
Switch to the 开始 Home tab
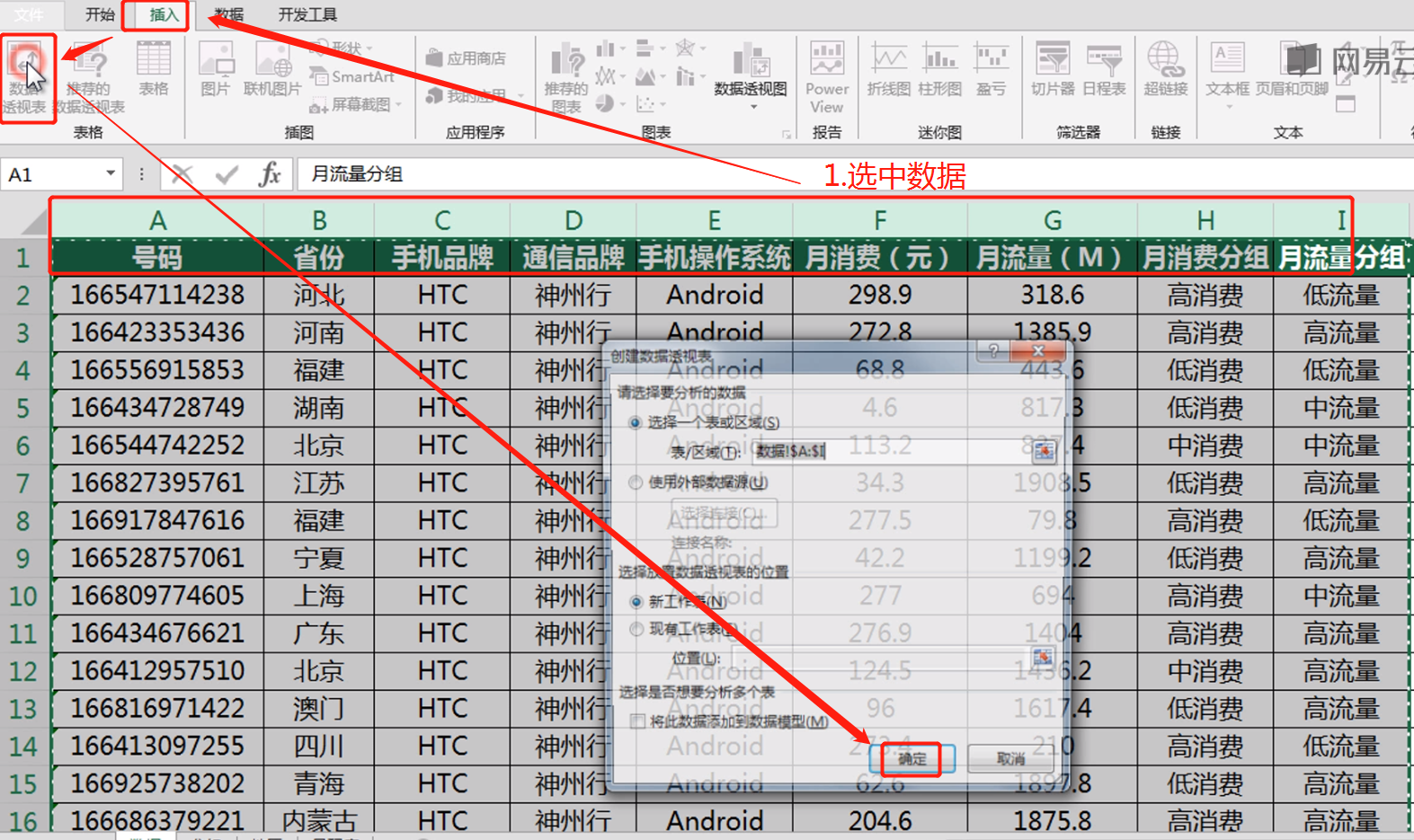tap(100, 14)
